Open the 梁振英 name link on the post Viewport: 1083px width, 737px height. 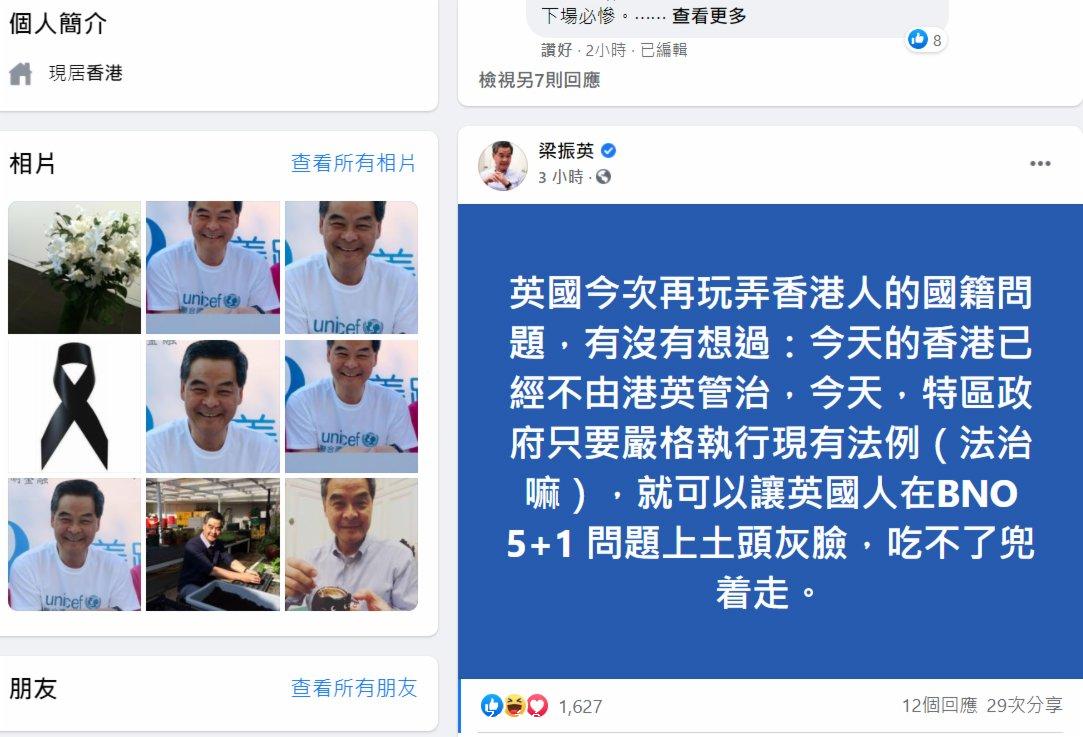[566, 151]
